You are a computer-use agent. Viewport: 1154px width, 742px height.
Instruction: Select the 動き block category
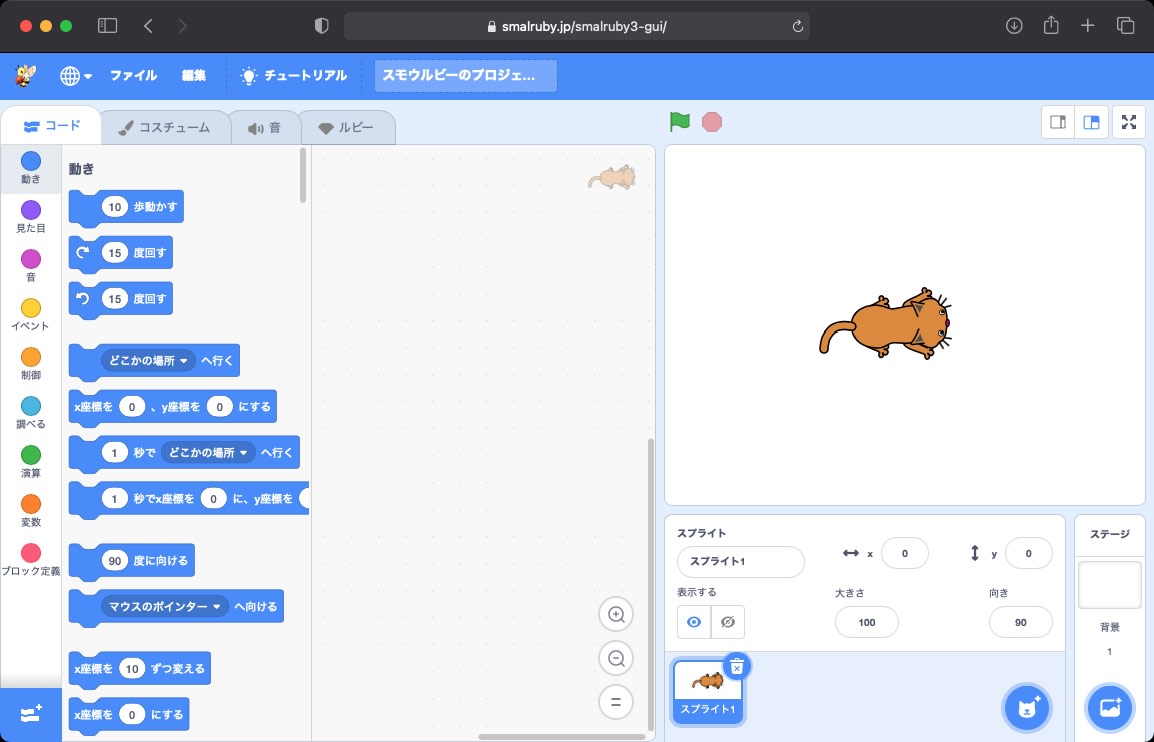pos(31,169)
